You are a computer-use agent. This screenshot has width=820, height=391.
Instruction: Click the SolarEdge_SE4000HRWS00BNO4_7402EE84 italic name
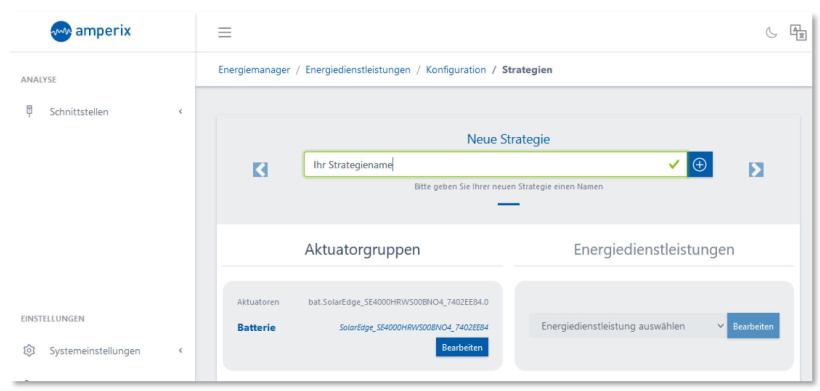[414, 328]
